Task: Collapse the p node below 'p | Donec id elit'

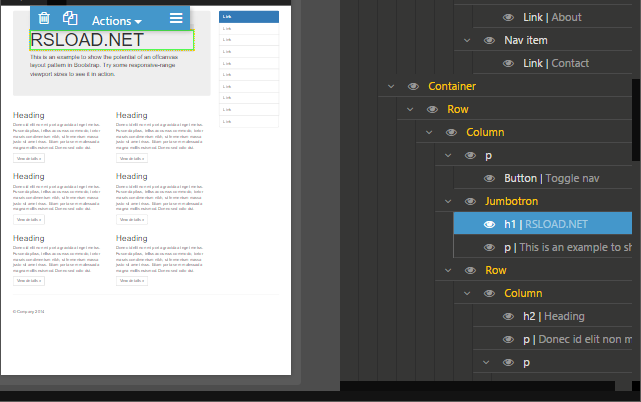Action: coord(486,362)
